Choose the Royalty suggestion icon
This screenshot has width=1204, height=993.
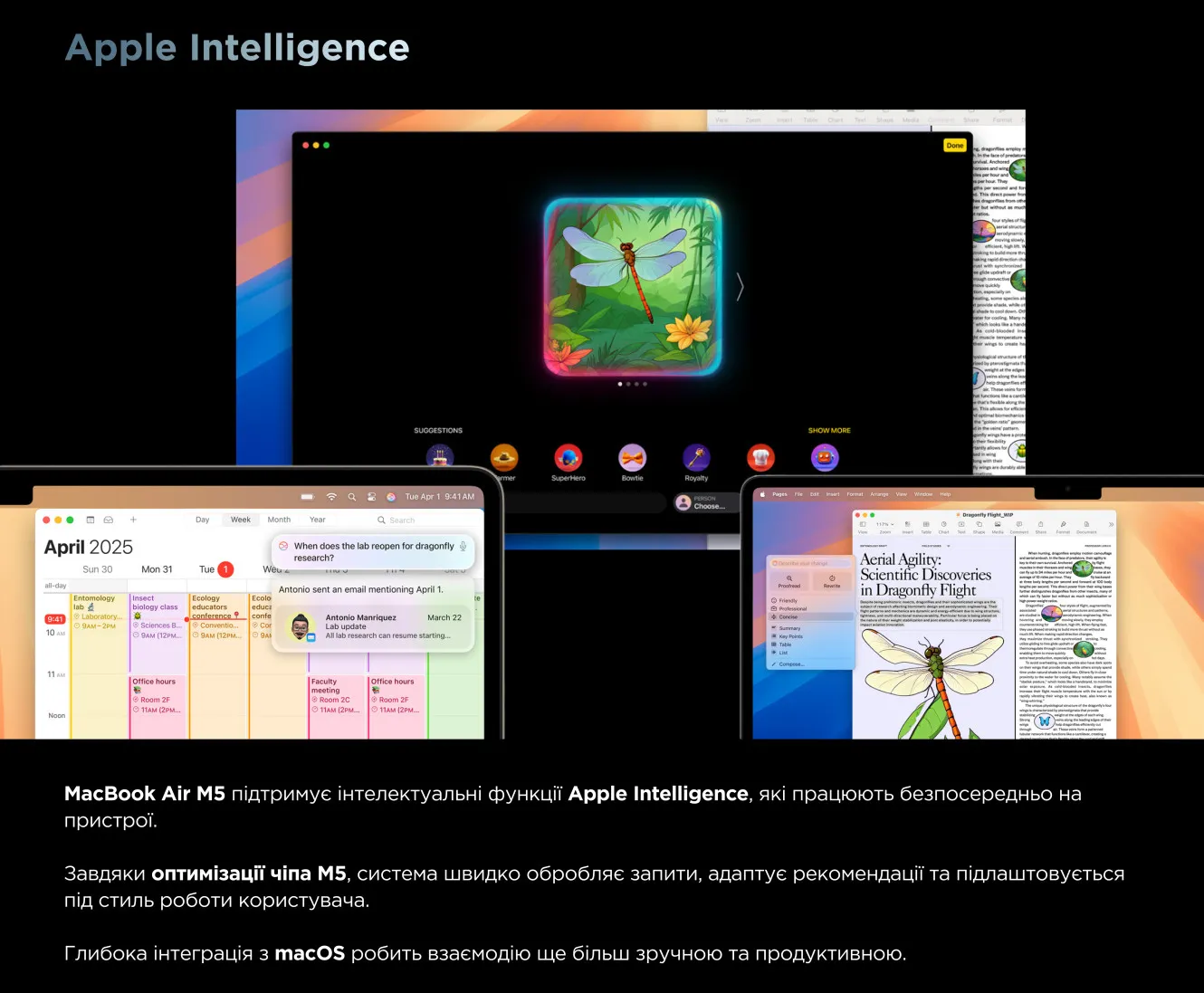pos(696,458)
